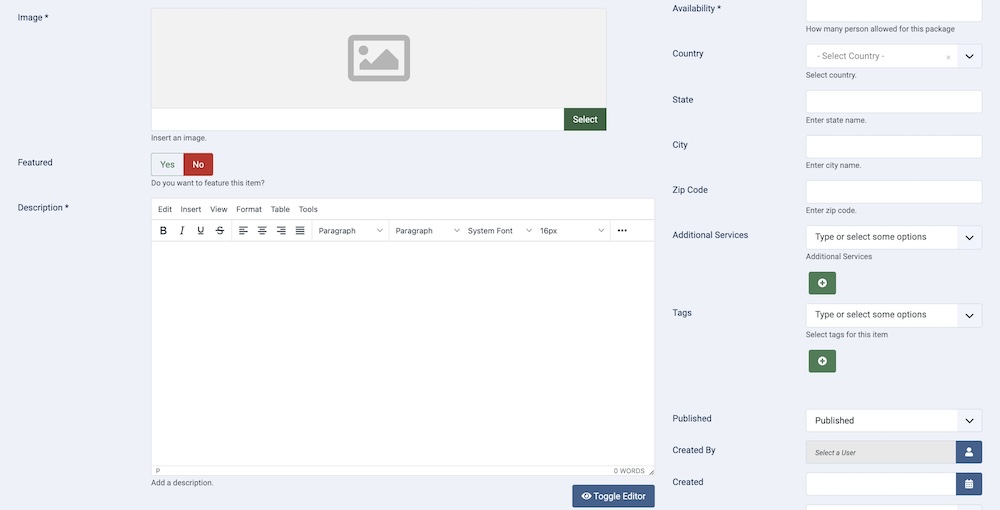
Task: Open the Published status dropdown
Action: pos(893,421)
